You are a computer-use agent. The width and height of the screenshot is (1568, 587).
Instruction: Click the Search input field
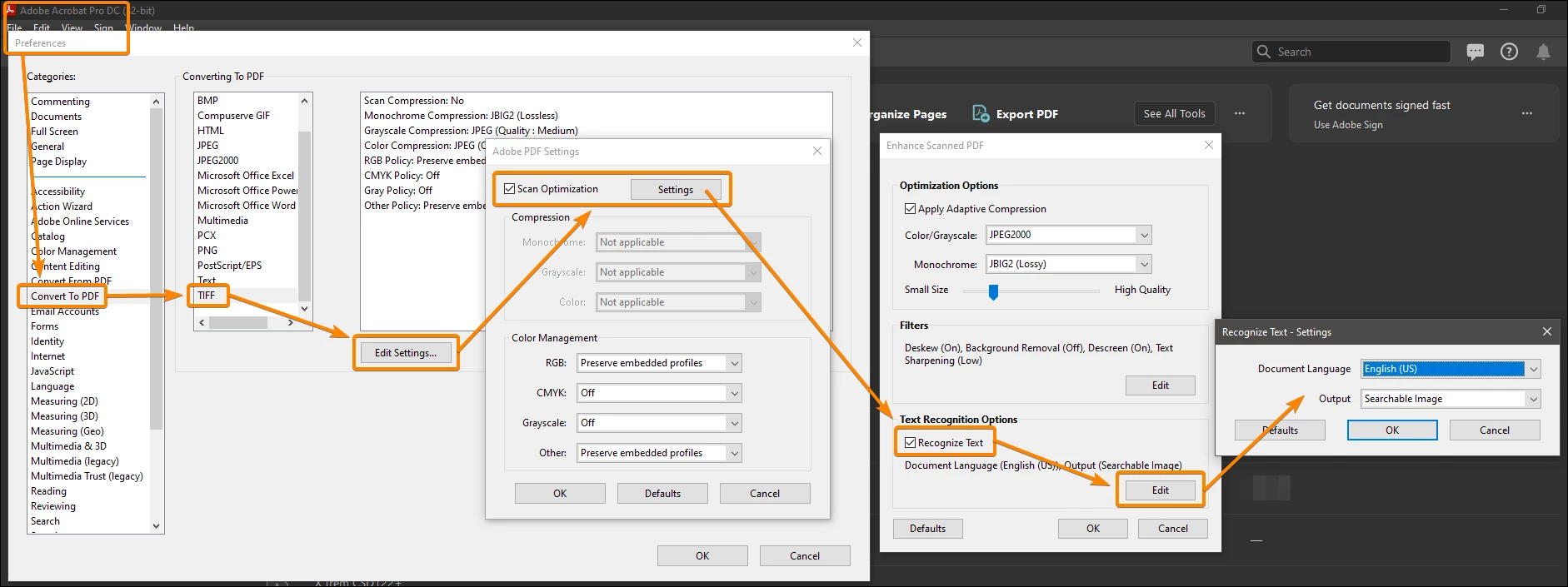point(1351,52)
